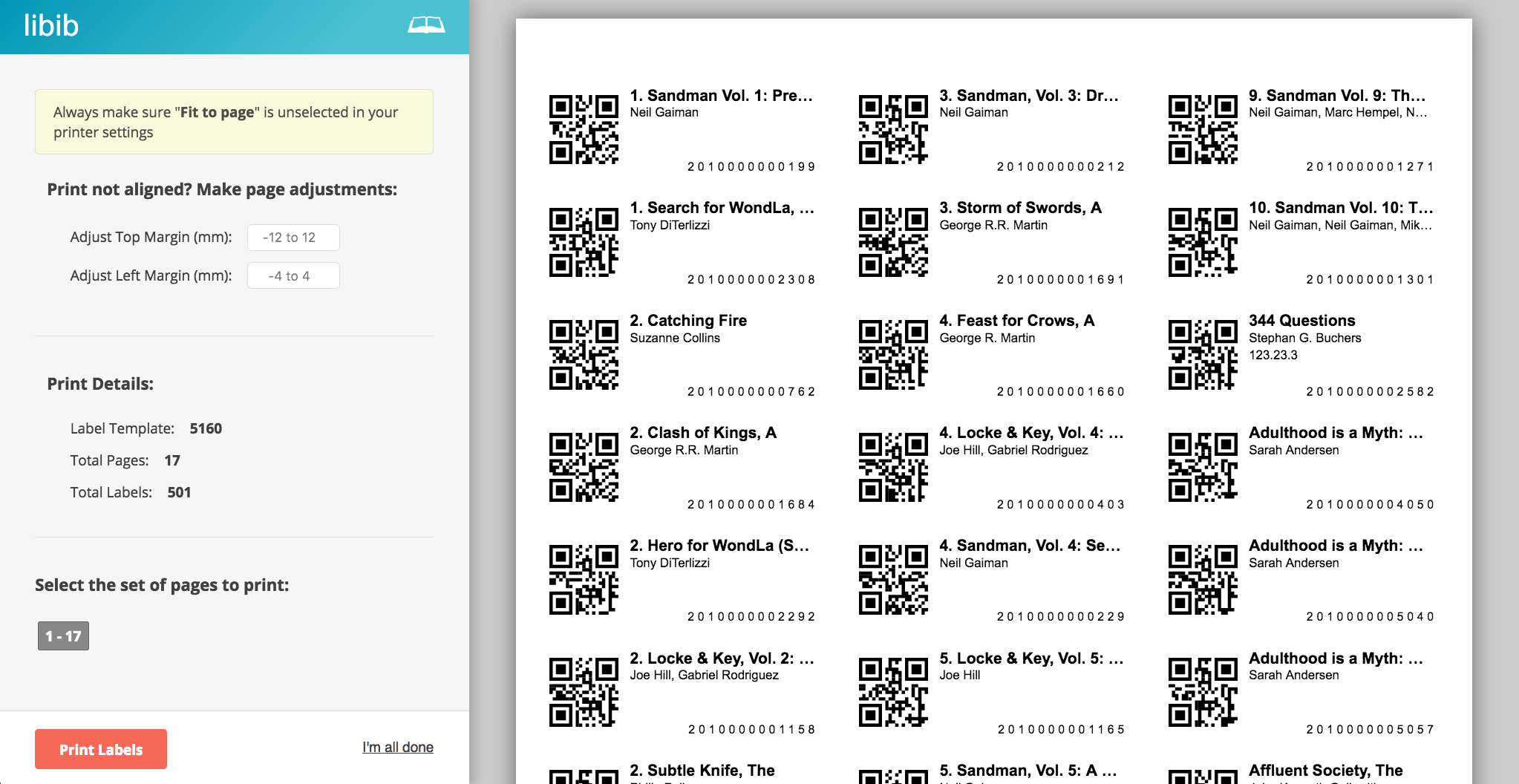The width and height of the screenshot is (1519, 784).
Task: Click the libib logo
Action: (x=51, y=26)
